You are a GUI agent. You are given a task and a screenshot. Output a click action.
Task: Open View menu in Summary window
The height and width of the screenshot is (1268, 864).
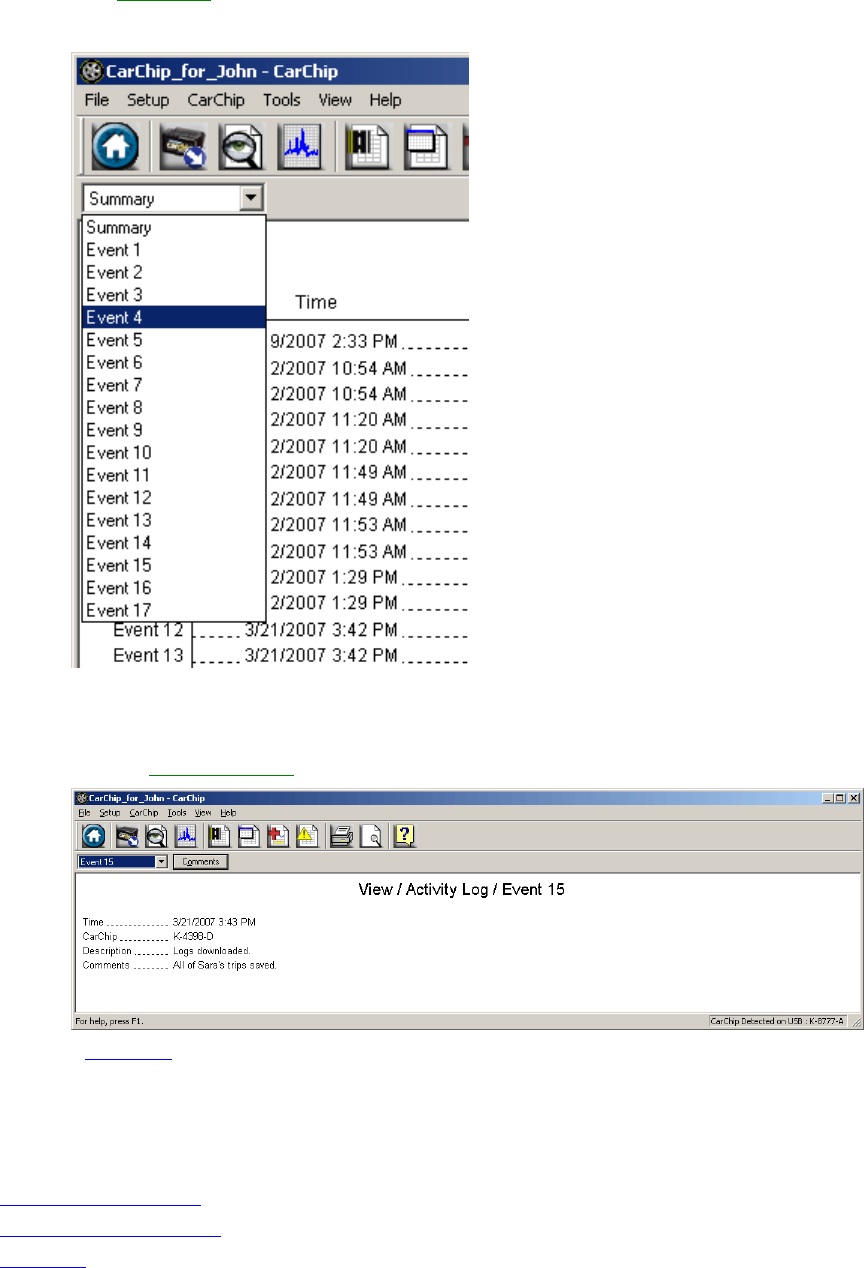(x=335, y=100)
